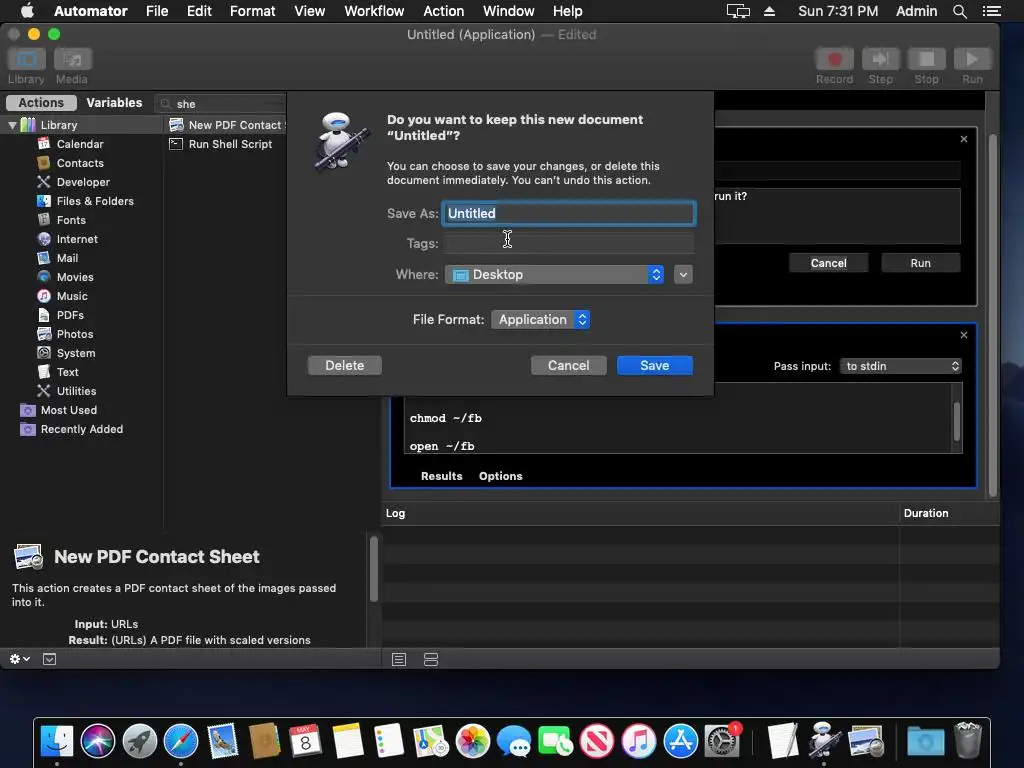Show the workflow log view icon
Screen dimensions: 1024x768
(x=399, y=659)
